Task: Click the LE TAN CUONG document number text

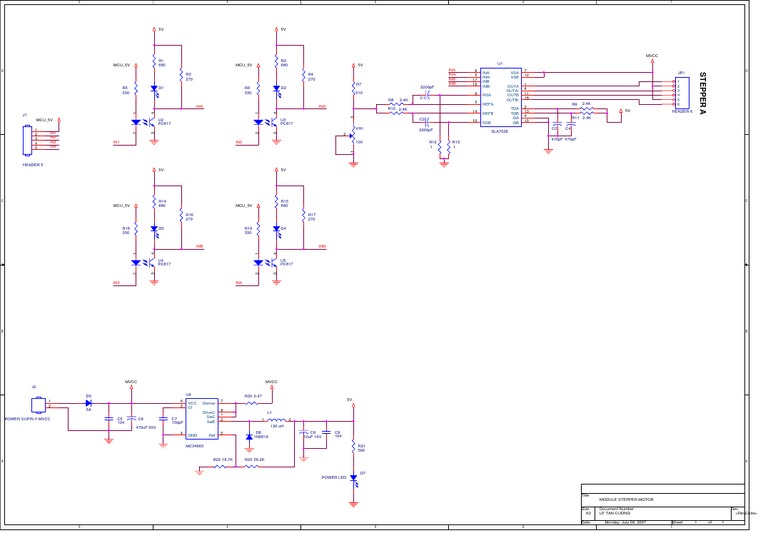Action: tap(615, 513)
